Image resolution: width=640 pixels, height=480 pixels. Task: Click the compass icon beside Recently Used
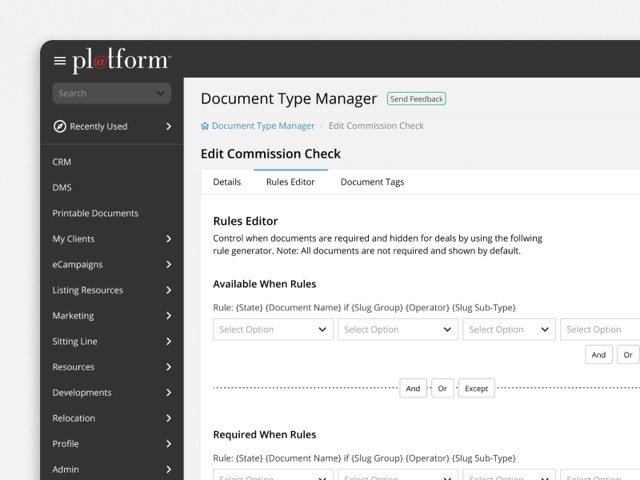[60, 127]
